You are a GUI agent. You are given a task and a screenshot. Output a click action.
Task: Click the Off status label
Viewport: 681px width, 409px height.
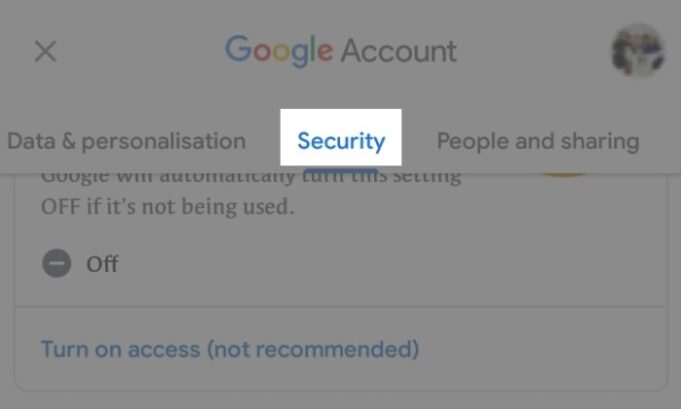point(102,264)
